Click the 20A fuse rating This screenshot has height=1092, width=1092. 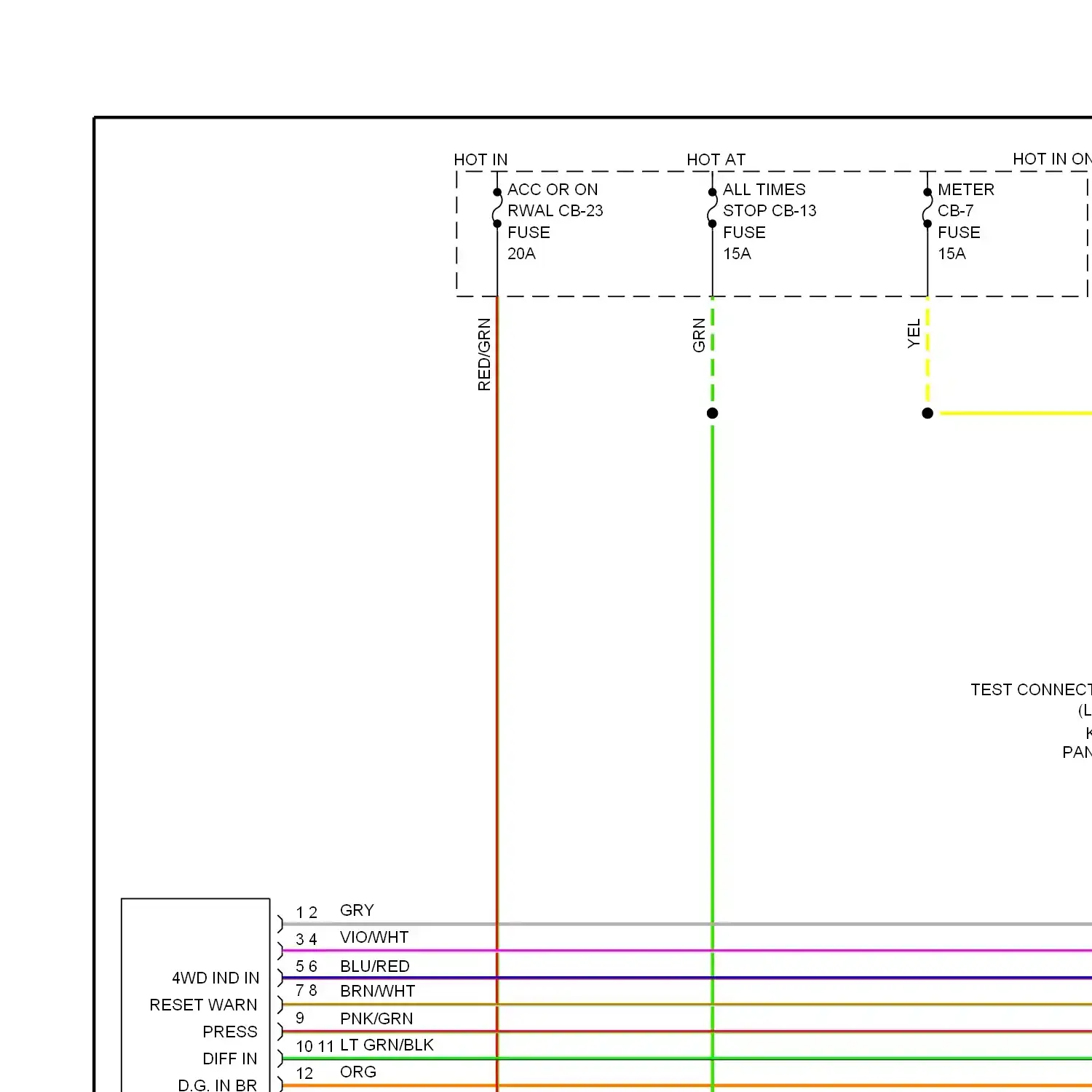521,253
